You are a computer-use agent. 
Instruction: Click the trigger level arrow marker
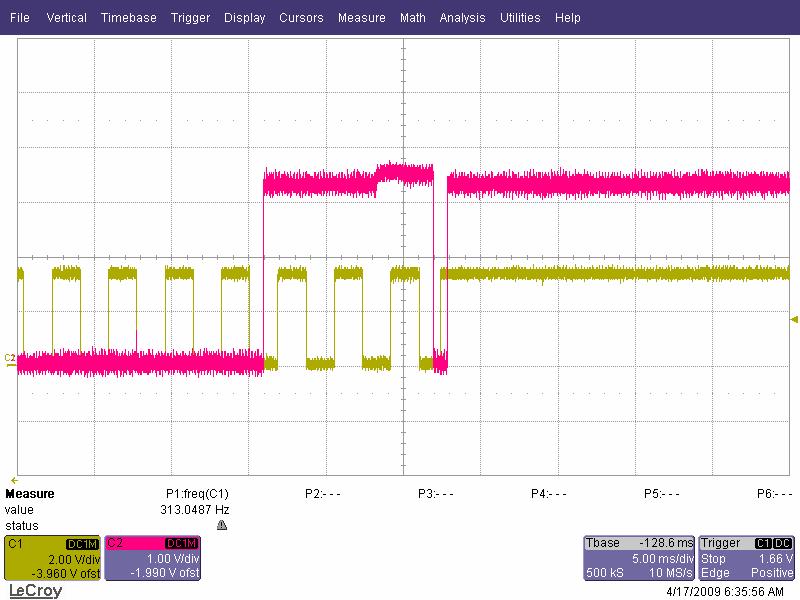(794, 319)
